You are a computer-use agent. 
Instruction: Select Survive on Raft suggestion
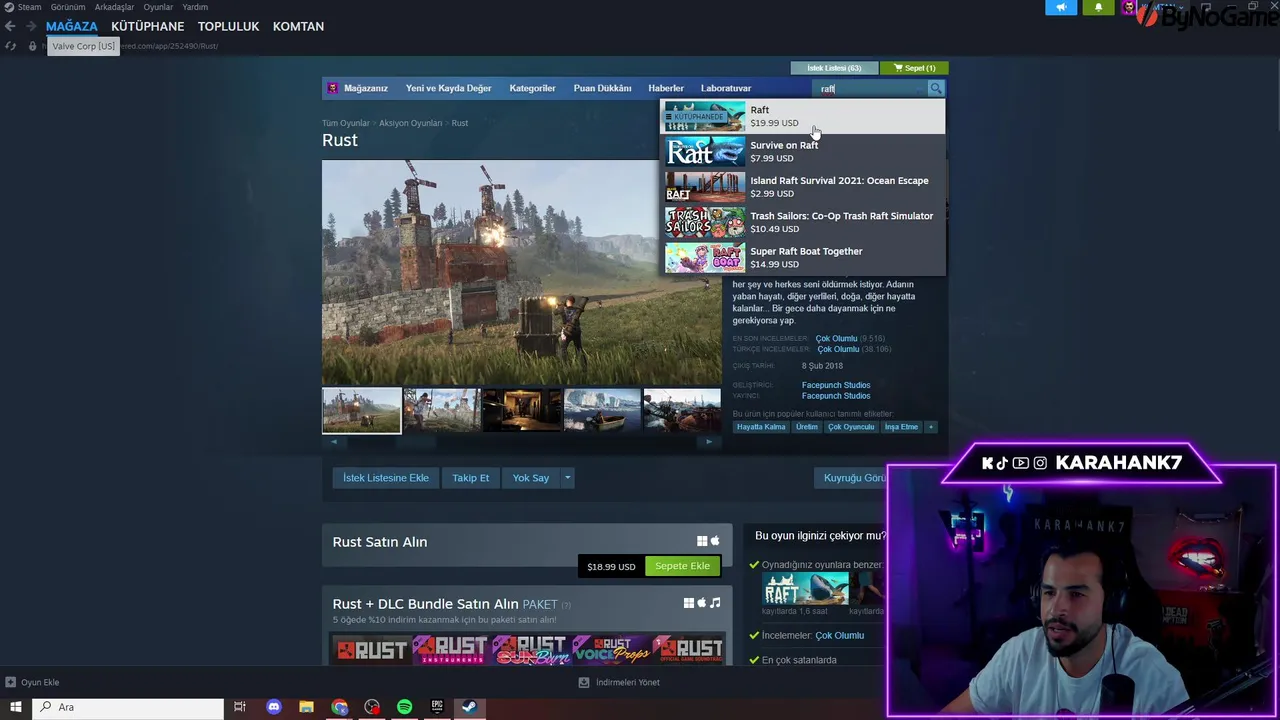coord(803,152)
